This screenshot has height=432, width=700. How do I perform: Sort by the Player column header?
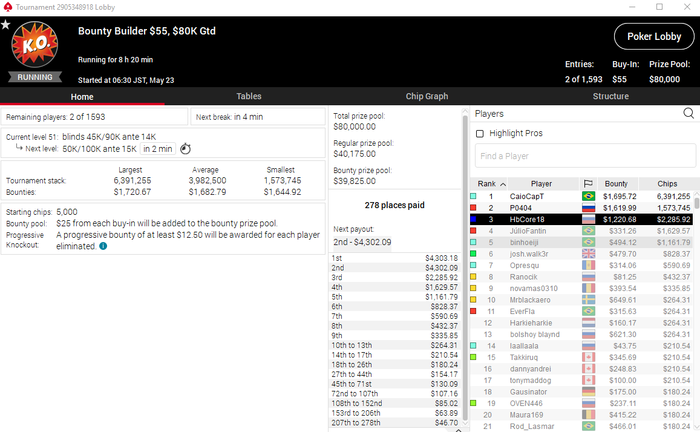pos(542,184)
